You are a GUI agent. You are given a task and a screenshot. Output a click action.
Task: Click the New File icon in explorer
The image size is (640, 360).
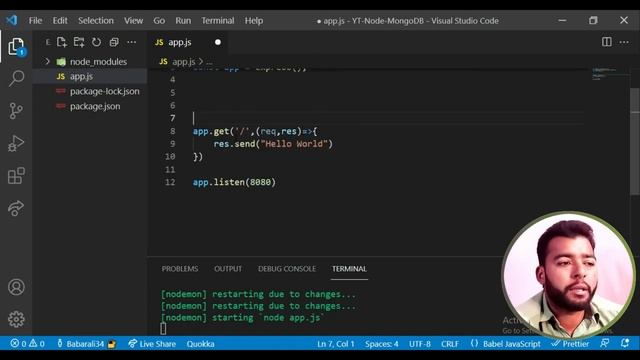pyautogui.click(x=62, y=42)
